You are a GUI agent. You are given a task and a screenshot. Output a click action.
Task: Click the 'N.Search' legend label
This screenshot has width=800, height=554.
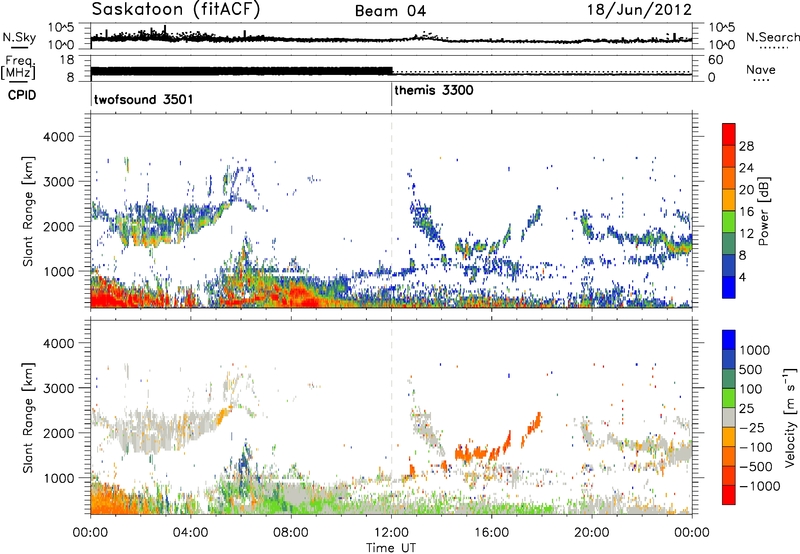(772, 37)
